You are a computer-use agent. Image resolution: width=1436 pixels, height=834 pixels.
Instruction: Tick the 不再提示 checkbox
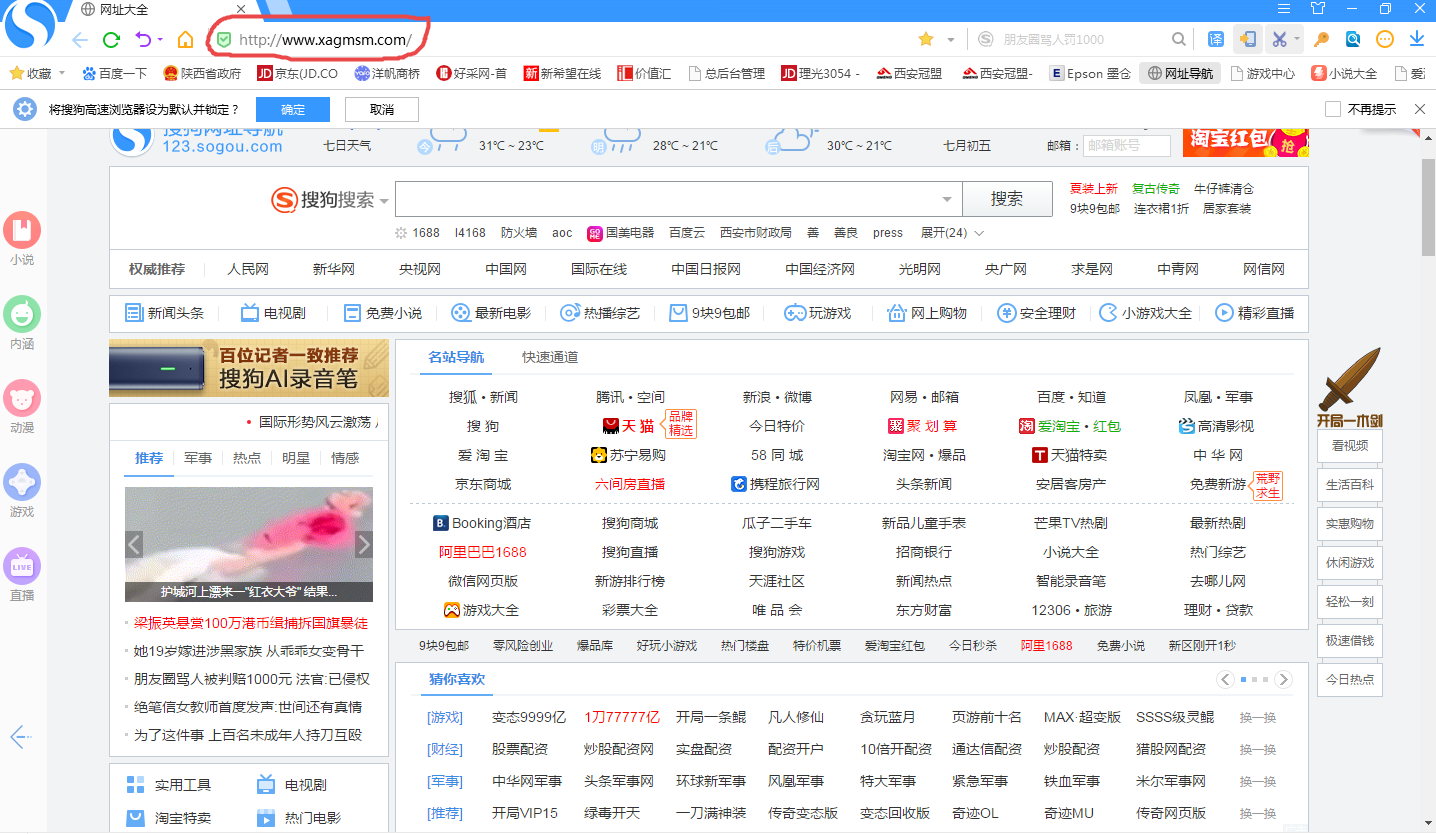tap(1332, 109)
